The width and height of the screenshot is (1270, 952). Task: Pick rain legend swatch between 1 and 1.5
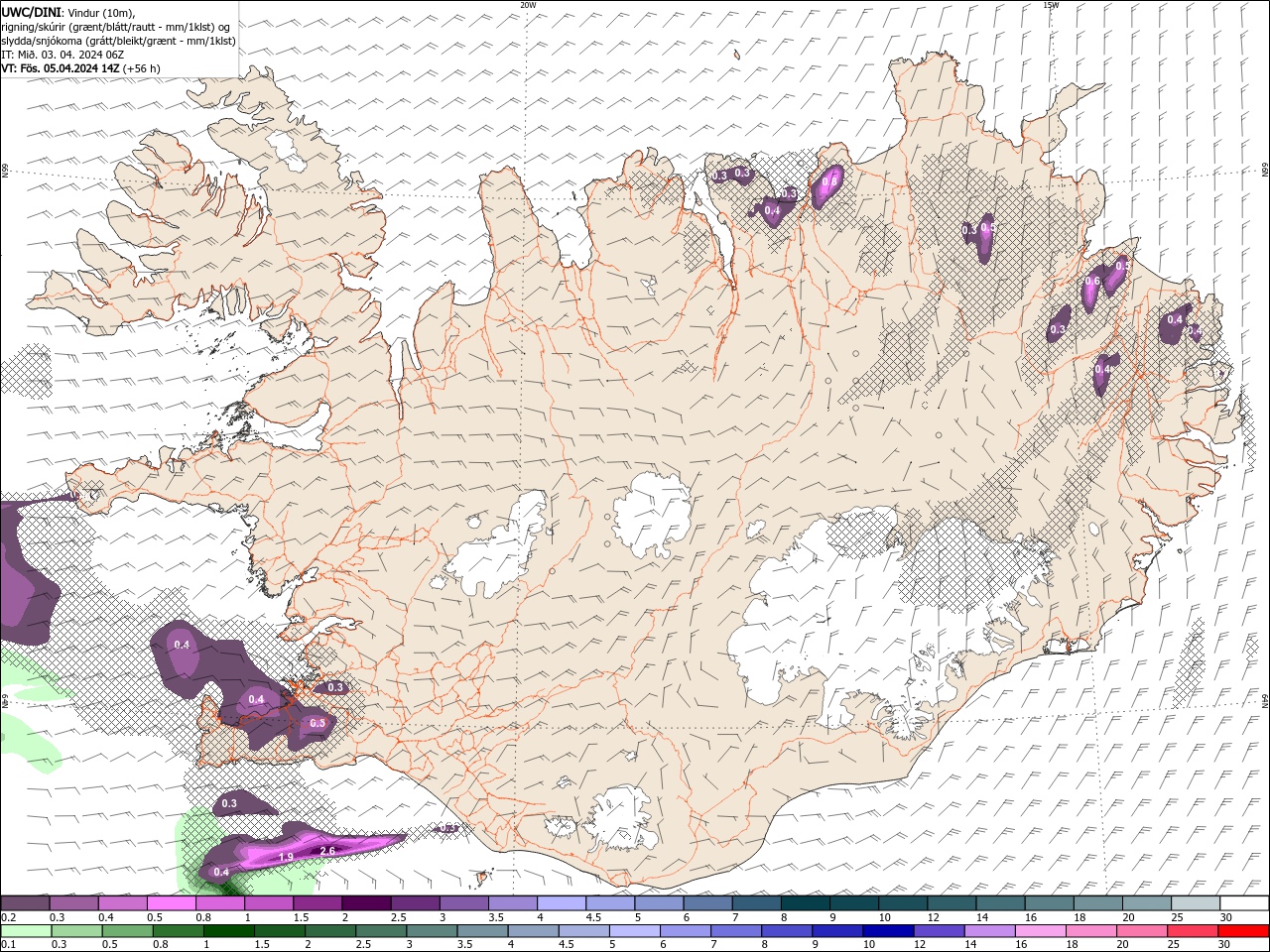click(x=227, y=930)
